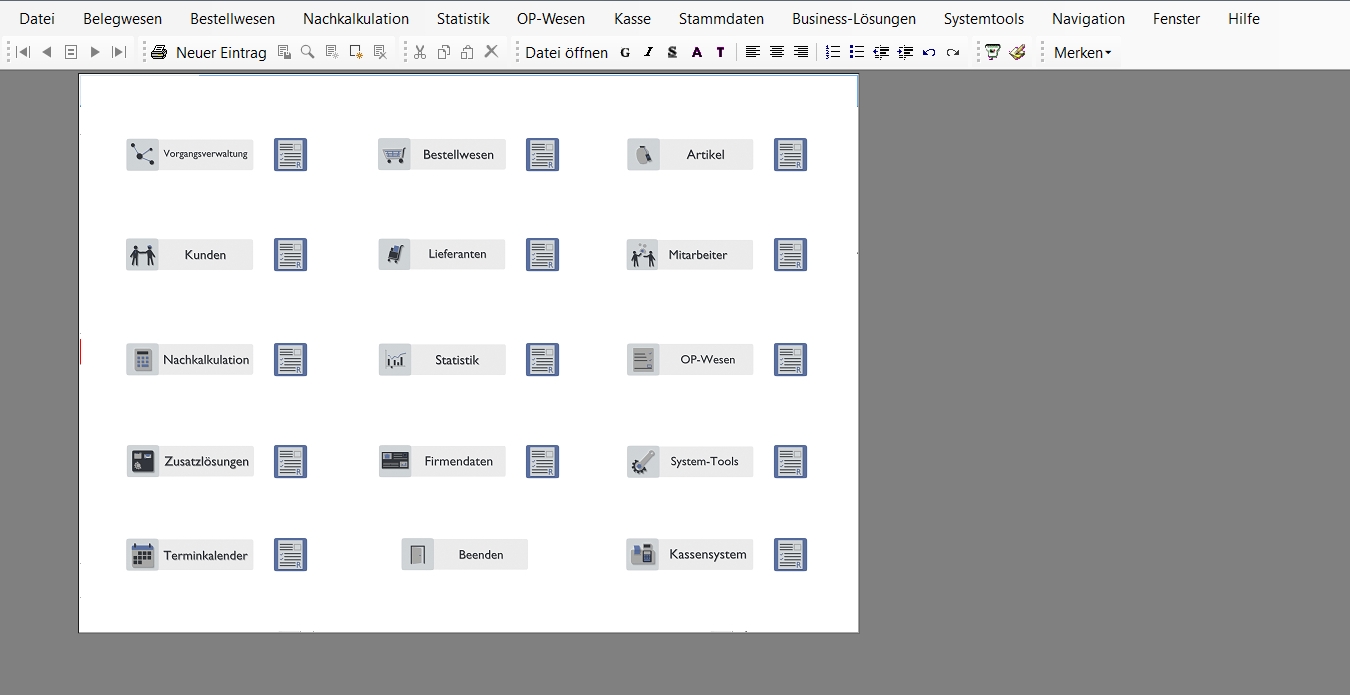Toggle italic formatting with the I icon
This screenshot has height=695, width=1350.
[649, 52]
